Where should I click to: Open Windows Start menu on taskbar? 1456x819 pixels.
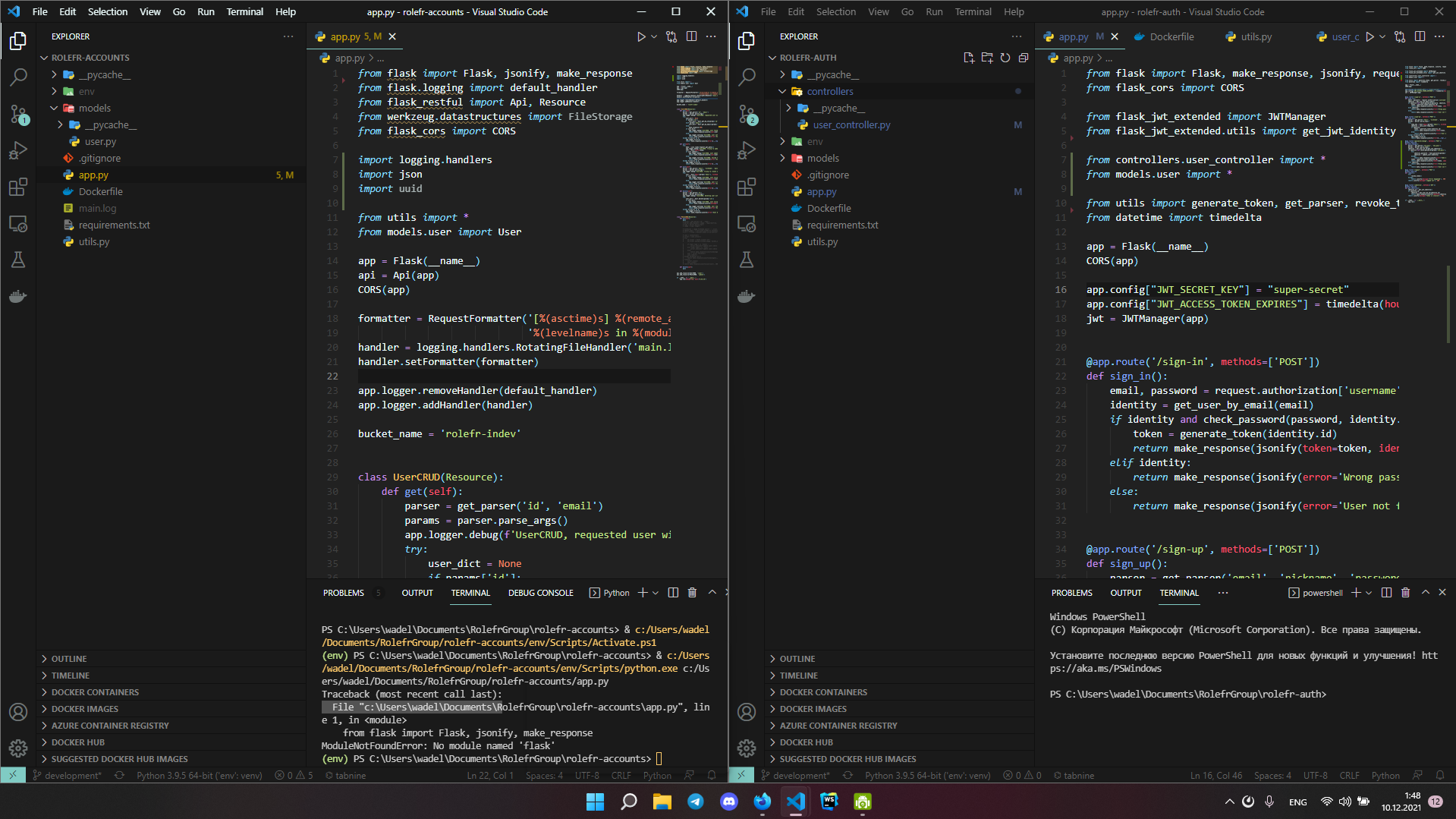coord(596,802)
